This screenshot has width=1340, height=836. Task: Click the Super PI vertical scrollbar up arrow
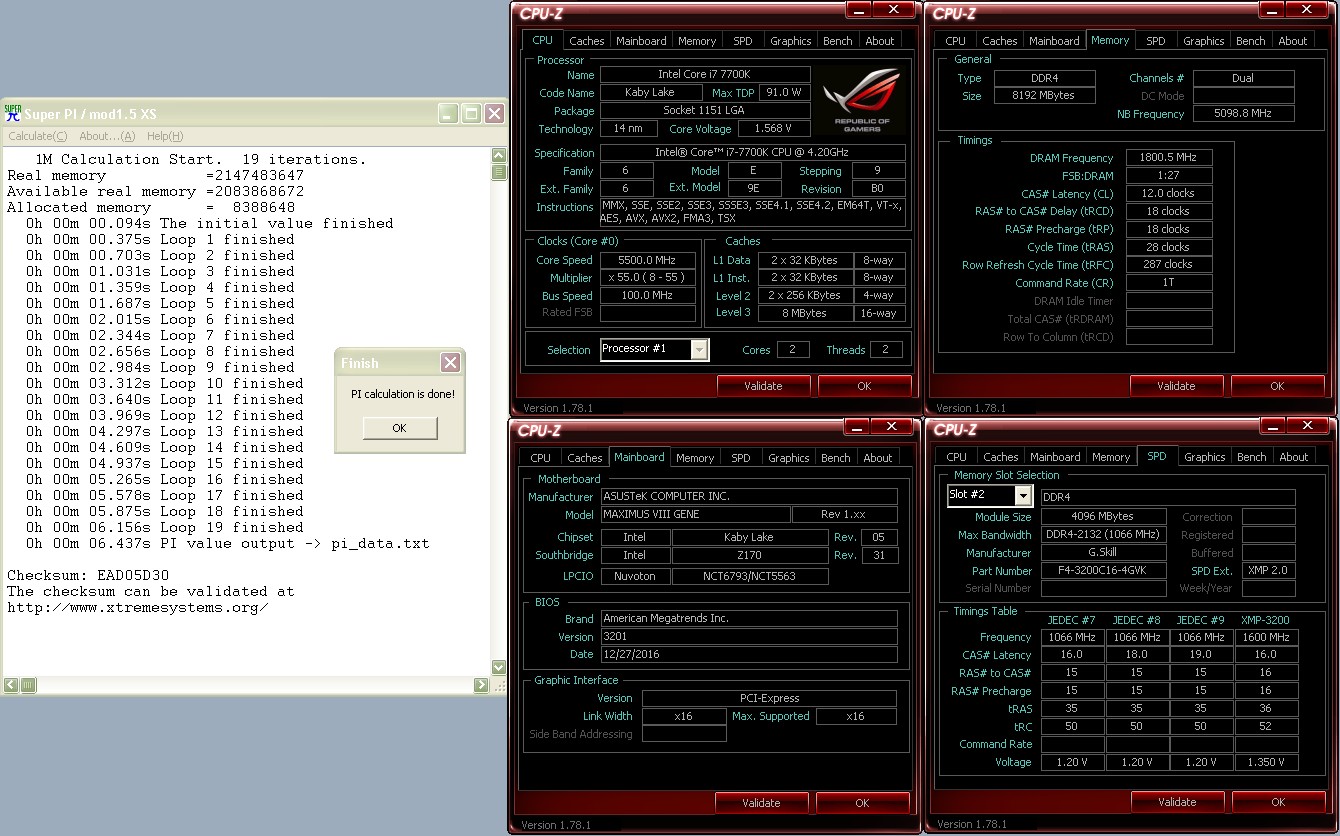tap(499, 156)
